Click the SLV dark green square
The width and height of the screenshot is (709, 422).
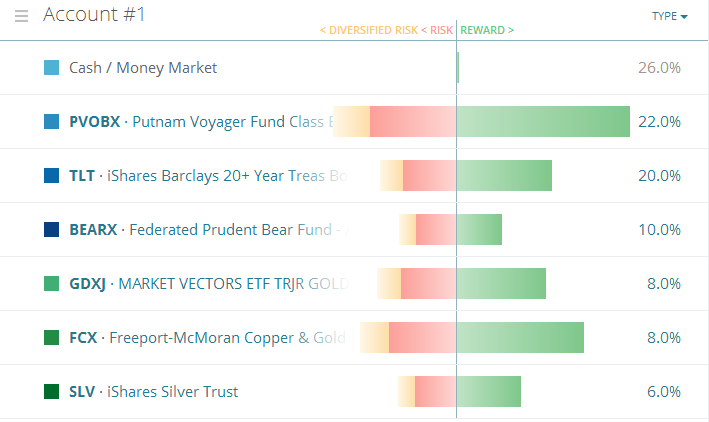(x=52, y=392)
